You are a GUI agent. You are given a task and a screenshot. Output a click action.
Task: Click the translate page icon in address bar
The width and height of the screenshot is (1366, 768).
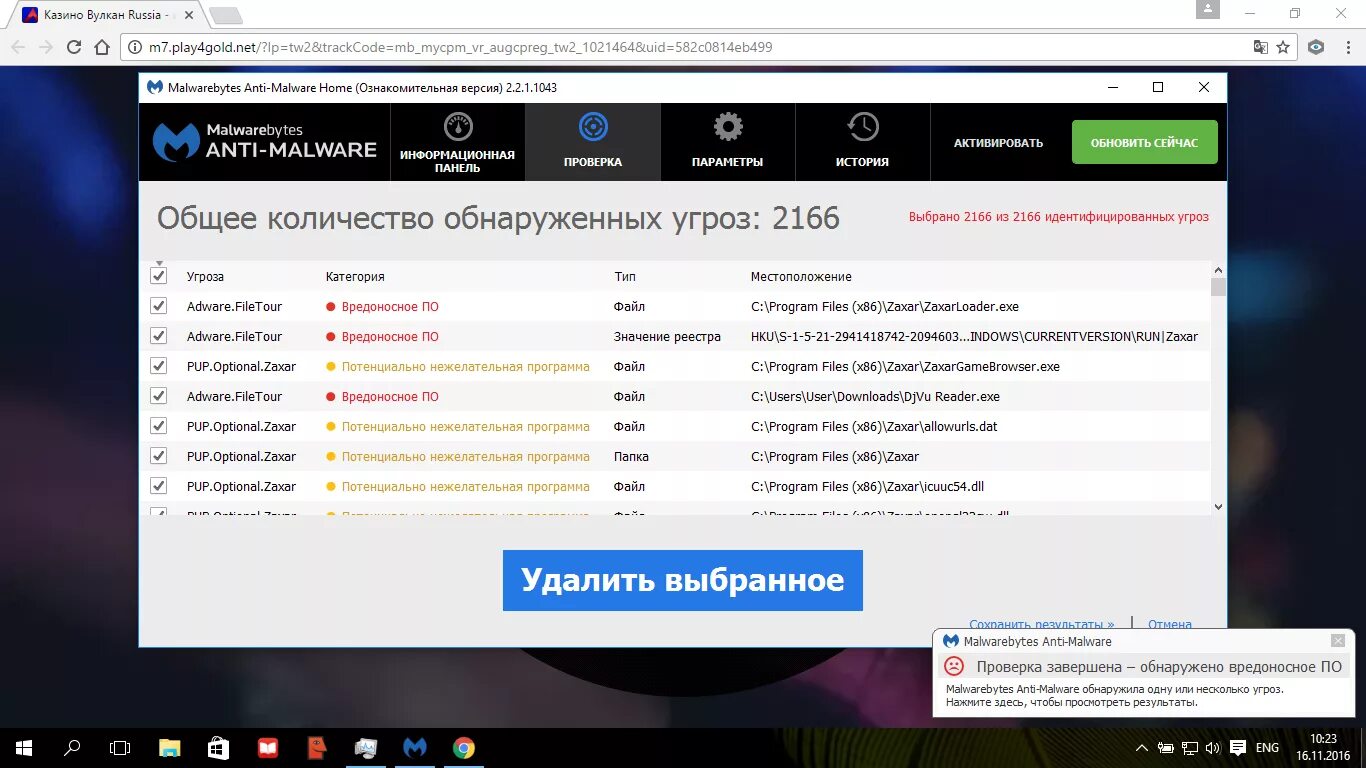coord(1261,47)
